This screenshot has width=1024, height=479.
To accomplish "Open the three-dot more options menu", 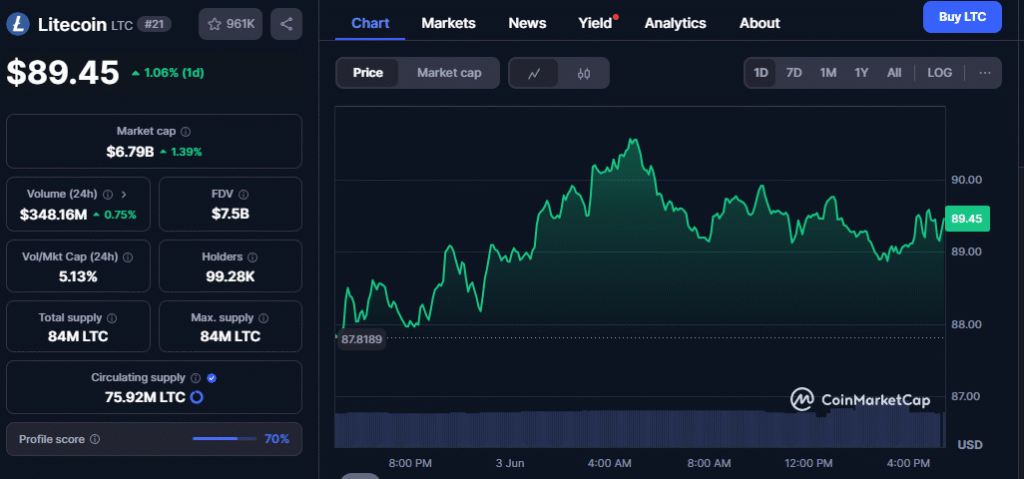I will coord(985,73).
